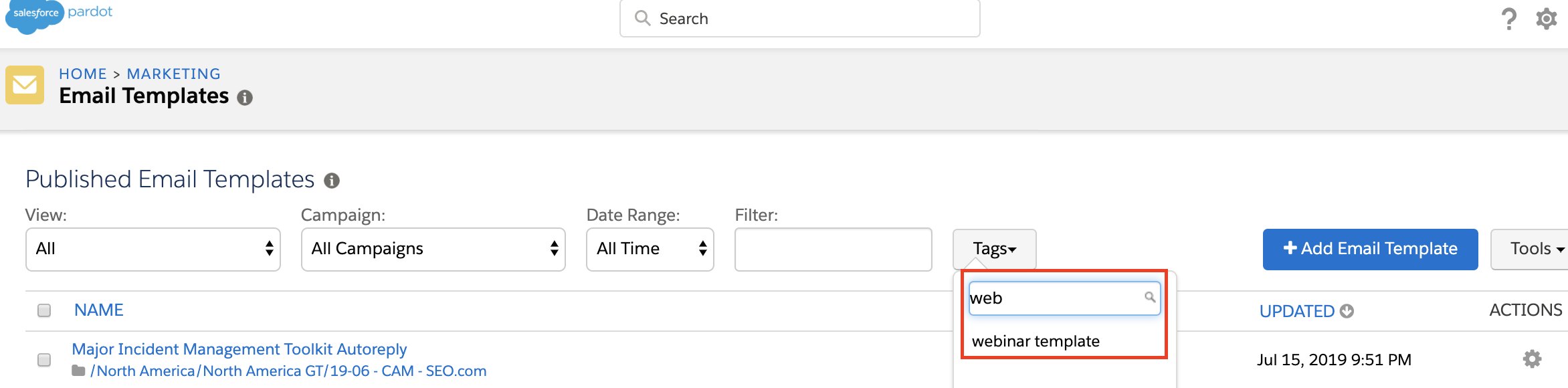Click info icon beside Published Email Templates
Screen dimensions: 1568x388
tap(332, 181)
